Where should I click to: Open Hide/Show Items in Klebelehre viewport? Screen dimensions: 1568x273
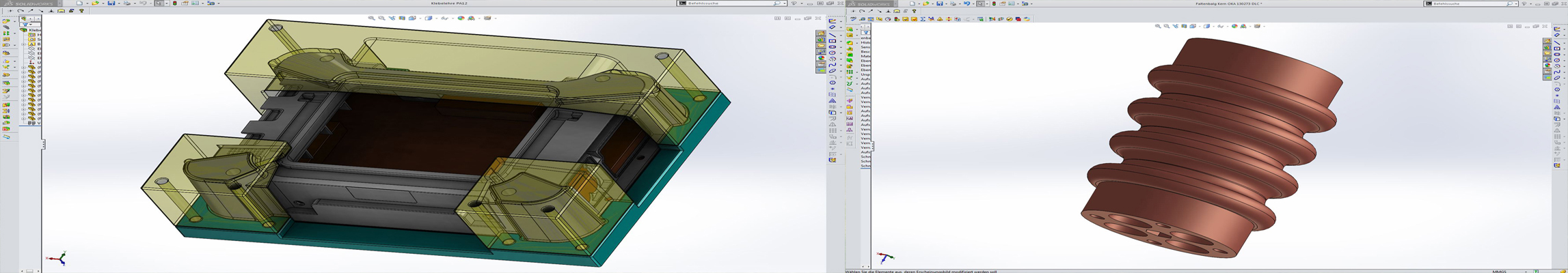point(445,18)
